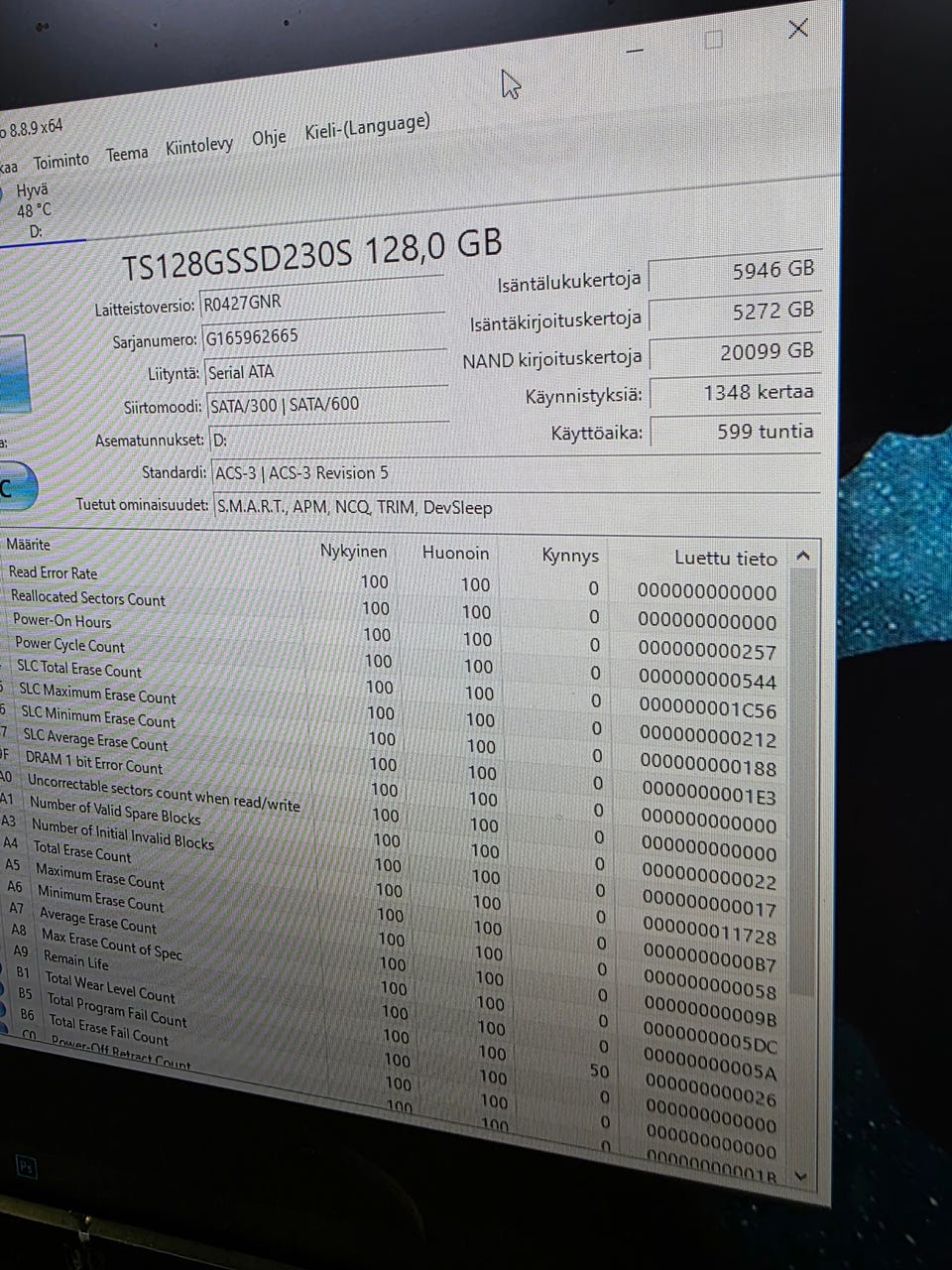
Task: Click the Photoshop icon in the taskbar
Action: [27, 1167]
